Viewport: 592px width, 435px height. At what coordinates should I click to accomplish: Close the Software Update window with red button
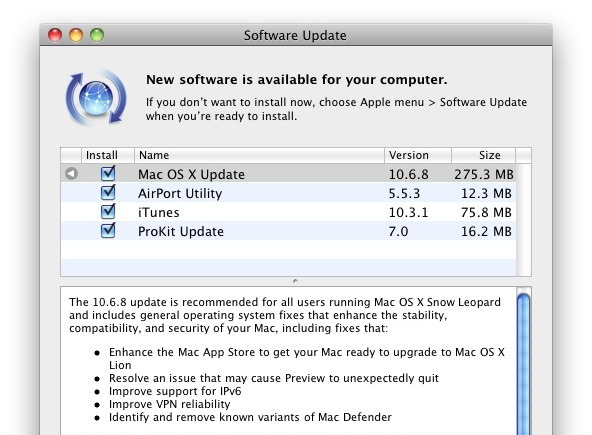[55, 35]
